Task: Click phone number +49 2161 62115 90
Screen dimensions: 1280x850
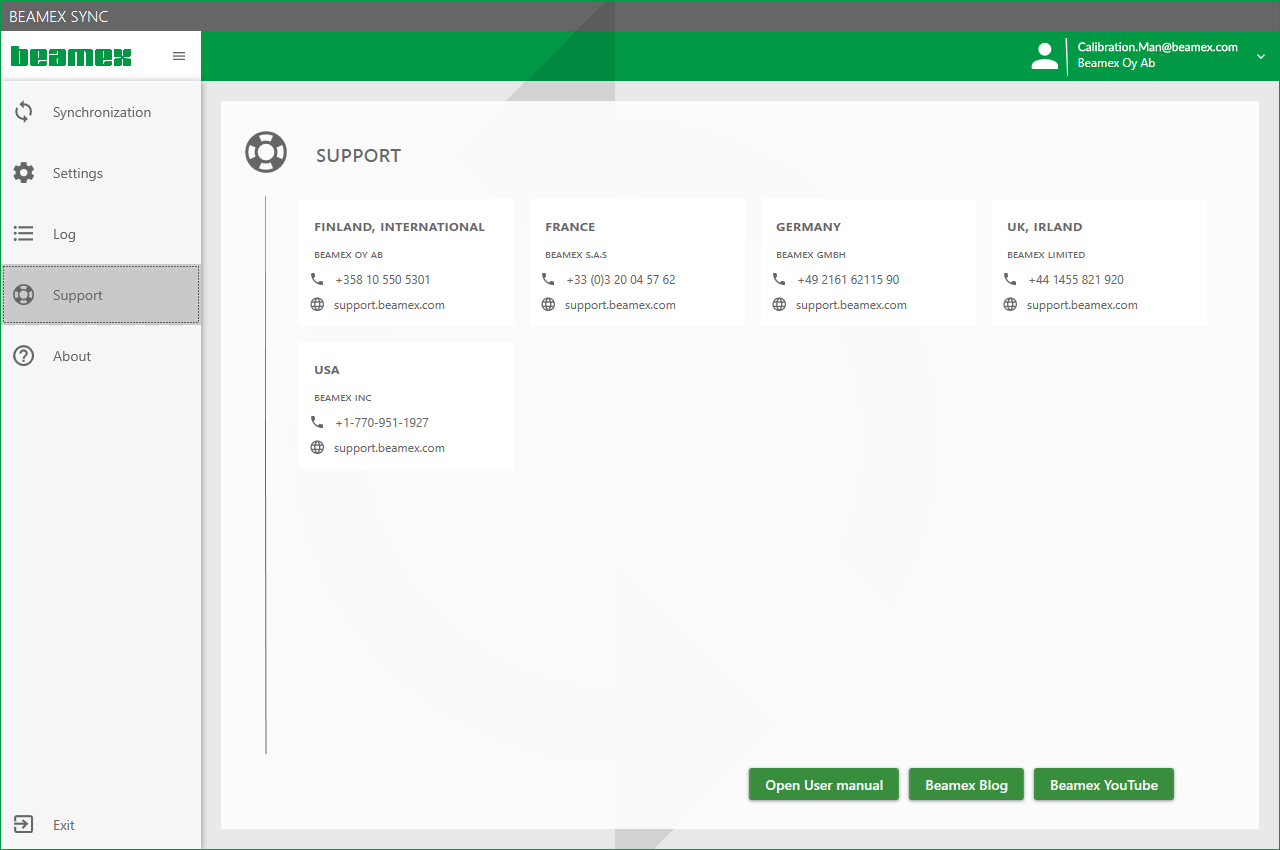Action: pyautogui.click(x=848, y=280)
